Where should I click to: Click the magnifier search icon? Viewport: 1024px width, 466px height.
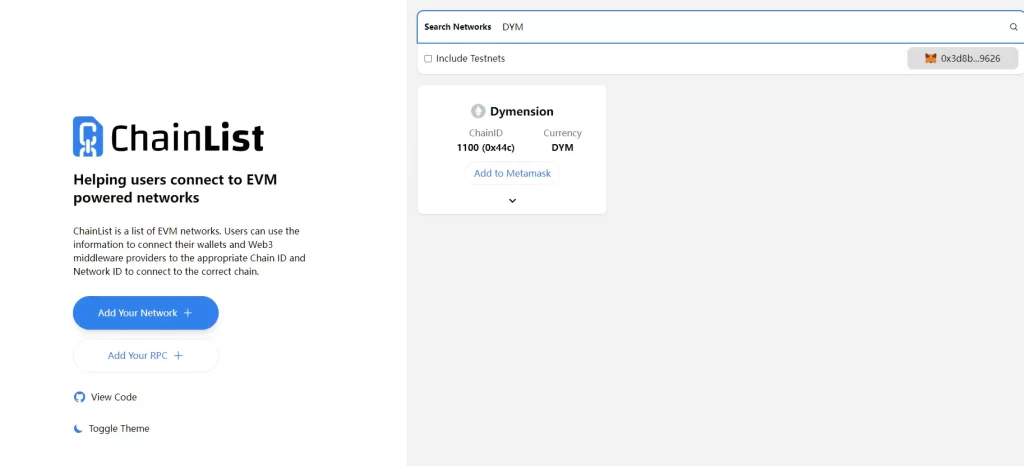pos(1014,27)
